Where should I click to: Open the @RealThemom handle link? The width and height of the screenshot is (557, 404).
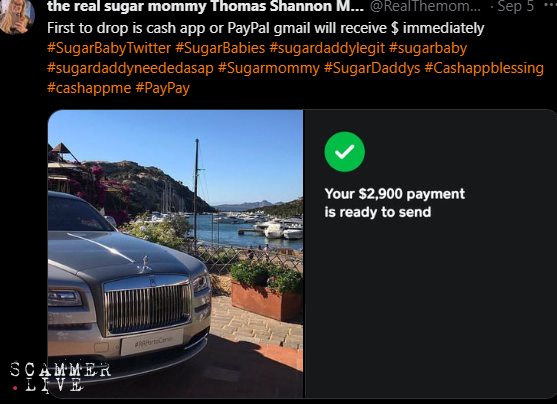tap(425, 6)
